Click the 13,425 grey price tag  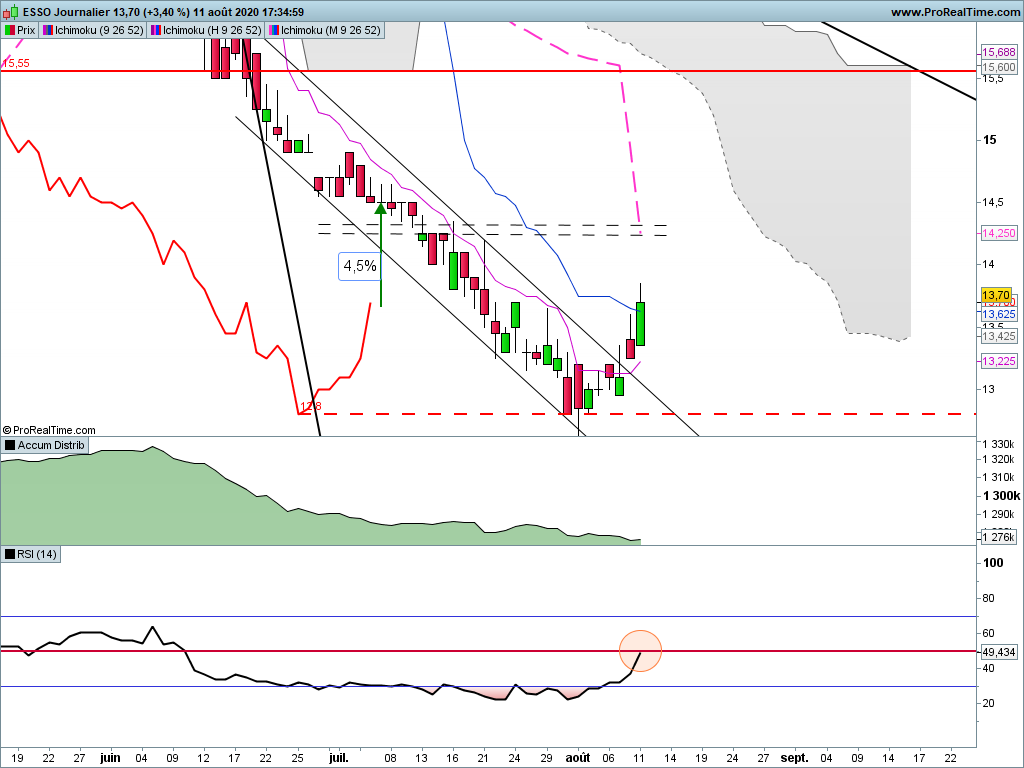tap(999, 336)
